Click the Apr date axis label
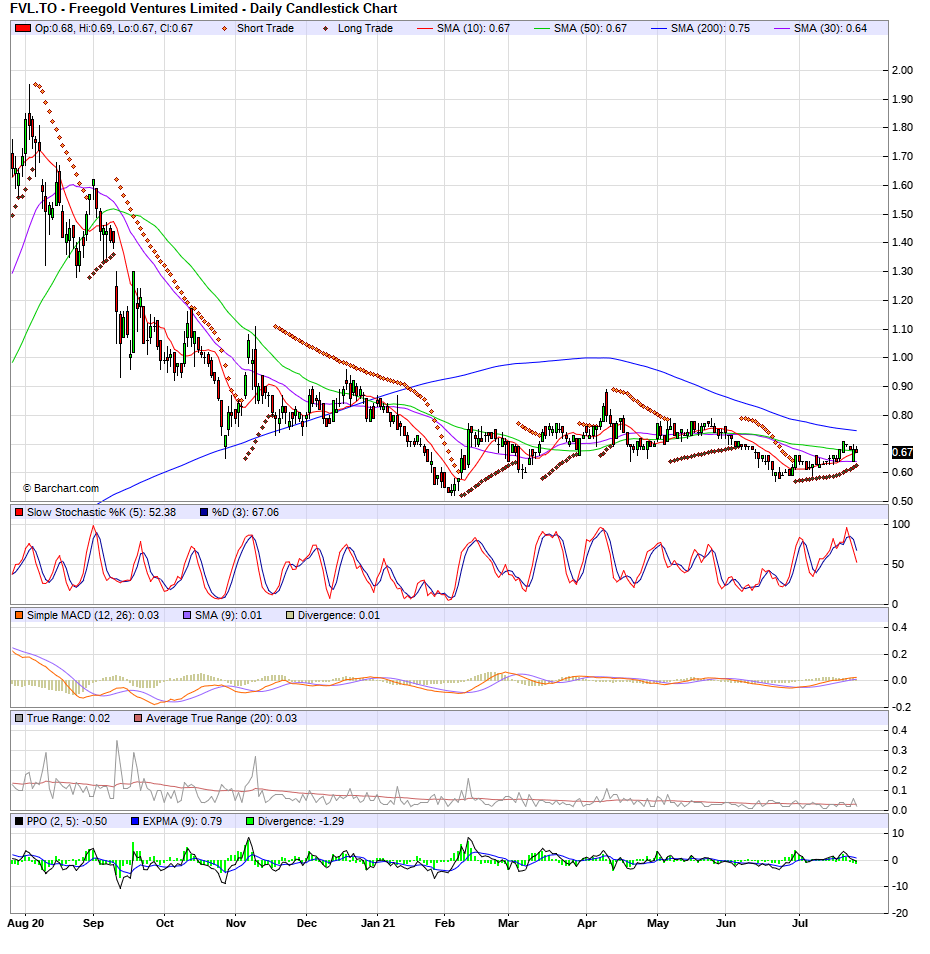 587,923
